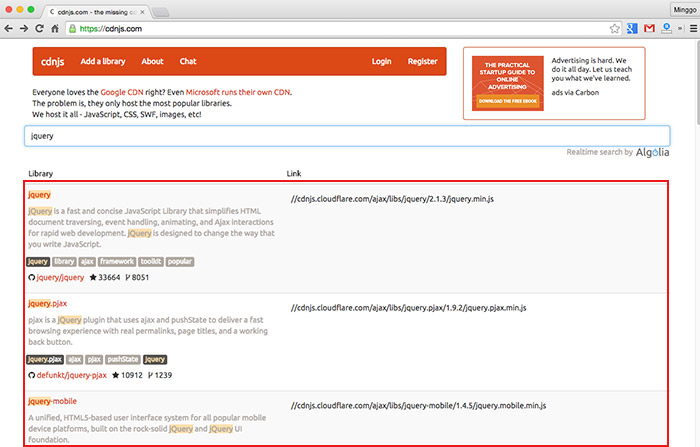
Task: Click the fork icon next to 8051
Action: click(x=128, y=277)
